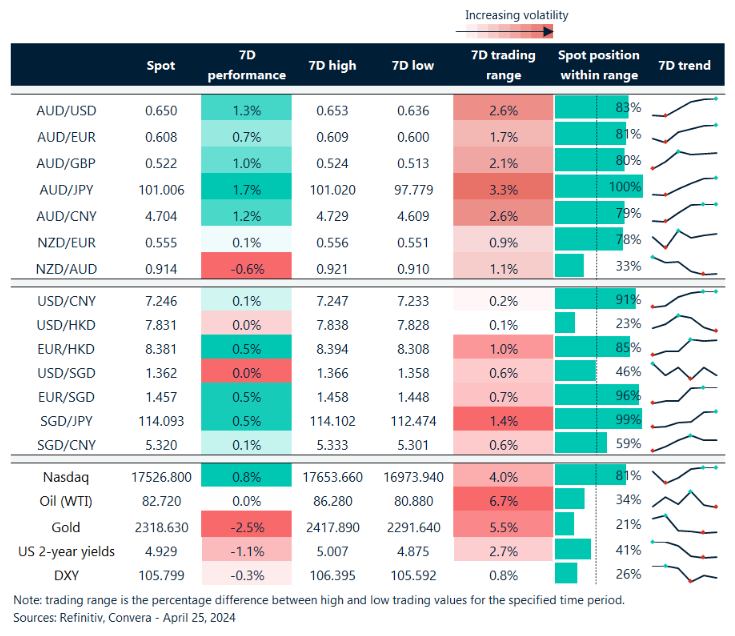This screenshot has height=636, width=735.
Task: Select the Gold 7D trend sparkline
Action: coord(685,526)
